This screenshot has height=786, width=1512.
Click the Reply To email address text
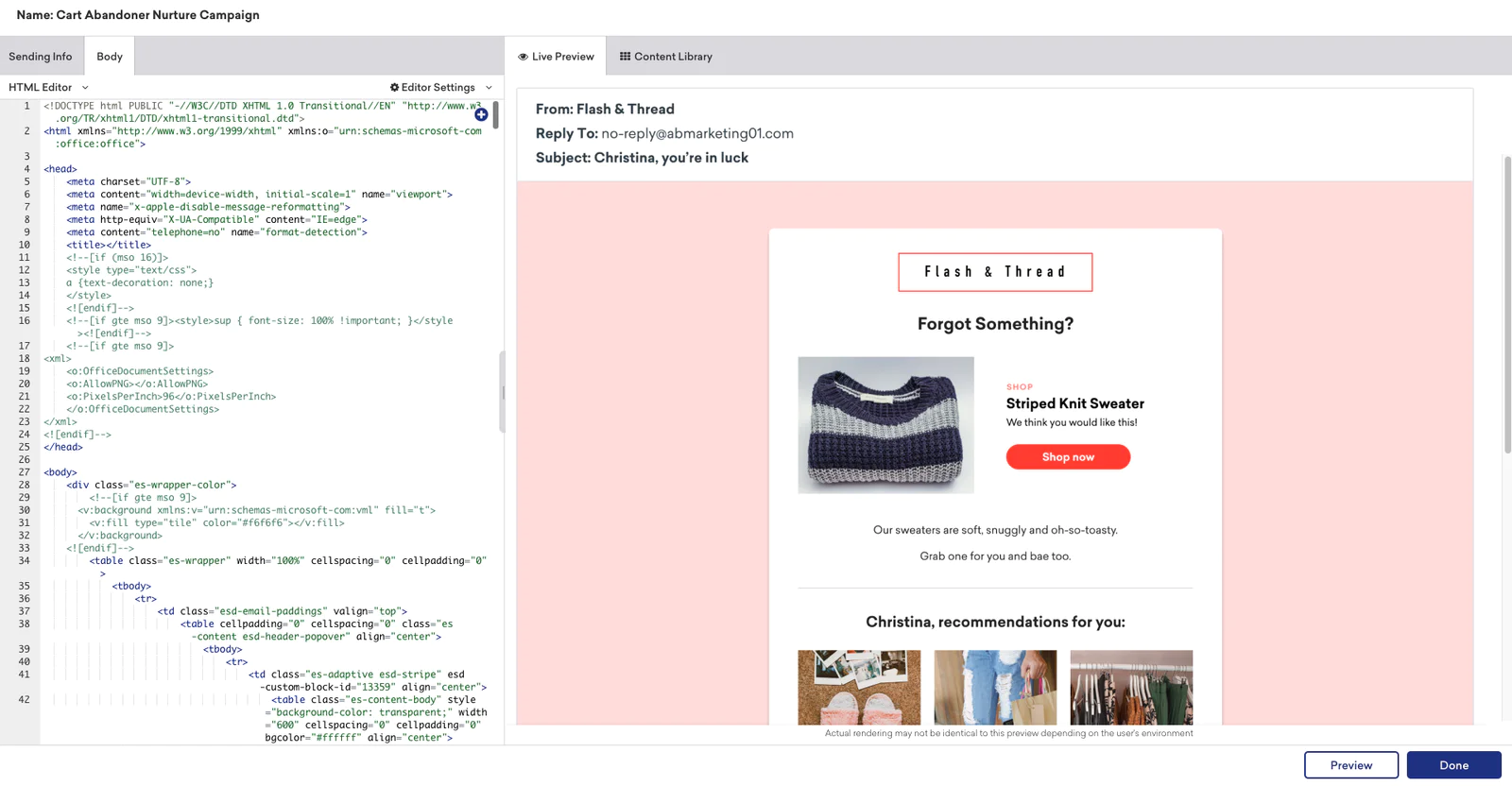(x=697, y=133)
